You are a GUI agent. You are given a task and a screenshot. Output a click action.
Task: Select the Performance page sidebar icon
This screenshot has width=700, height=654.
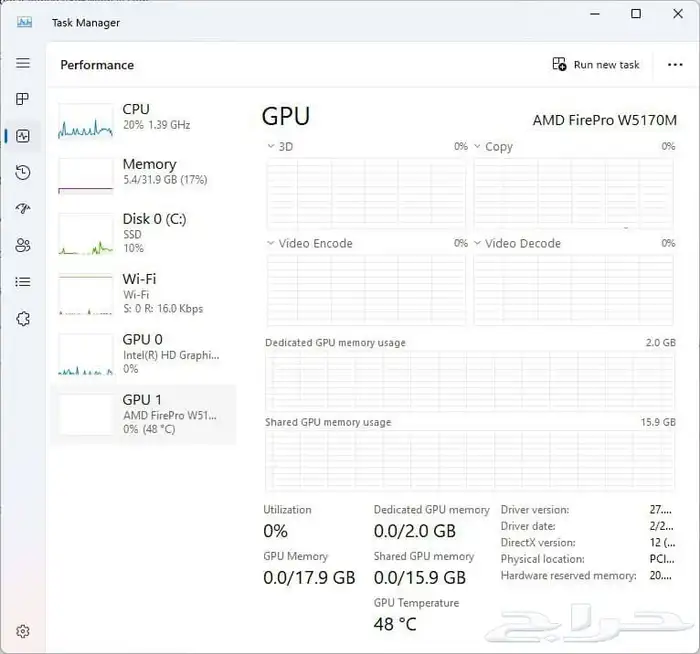point(23,136)
